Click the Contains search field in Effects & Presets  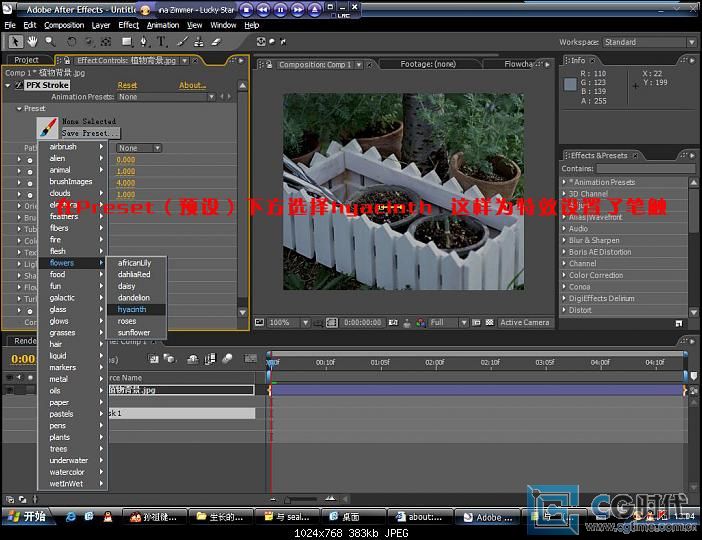(646, 168)
